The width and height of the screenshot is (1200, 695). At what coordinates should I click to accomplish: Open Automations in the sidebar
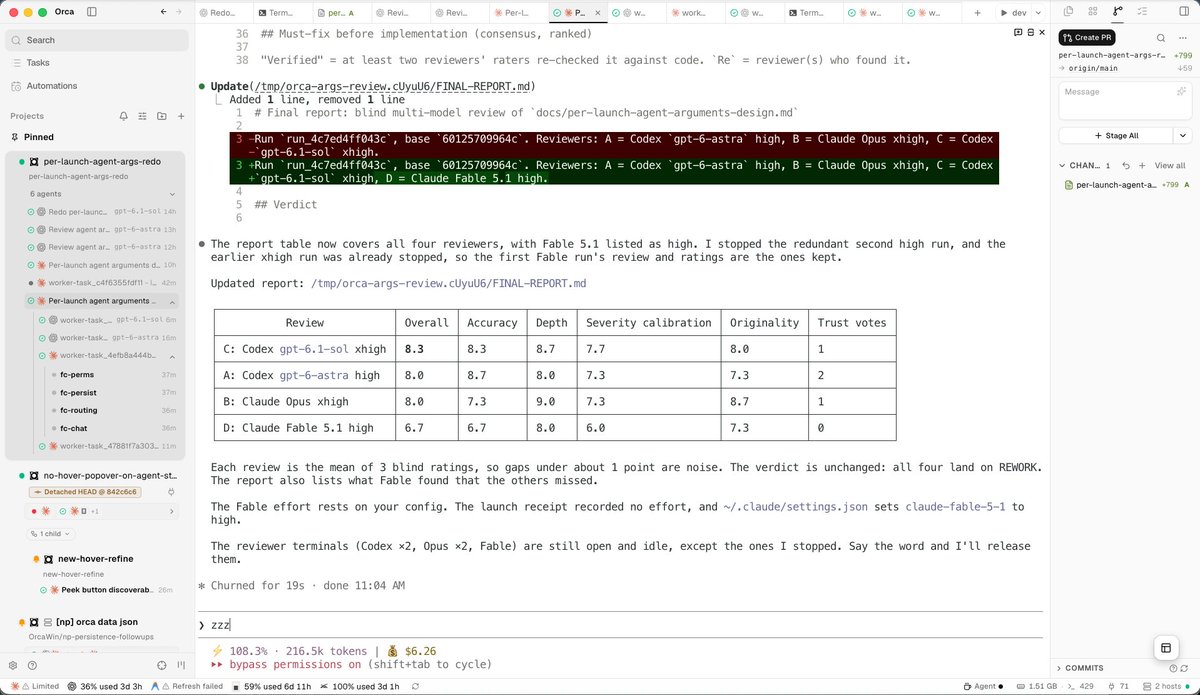click(x=52, y=86)
